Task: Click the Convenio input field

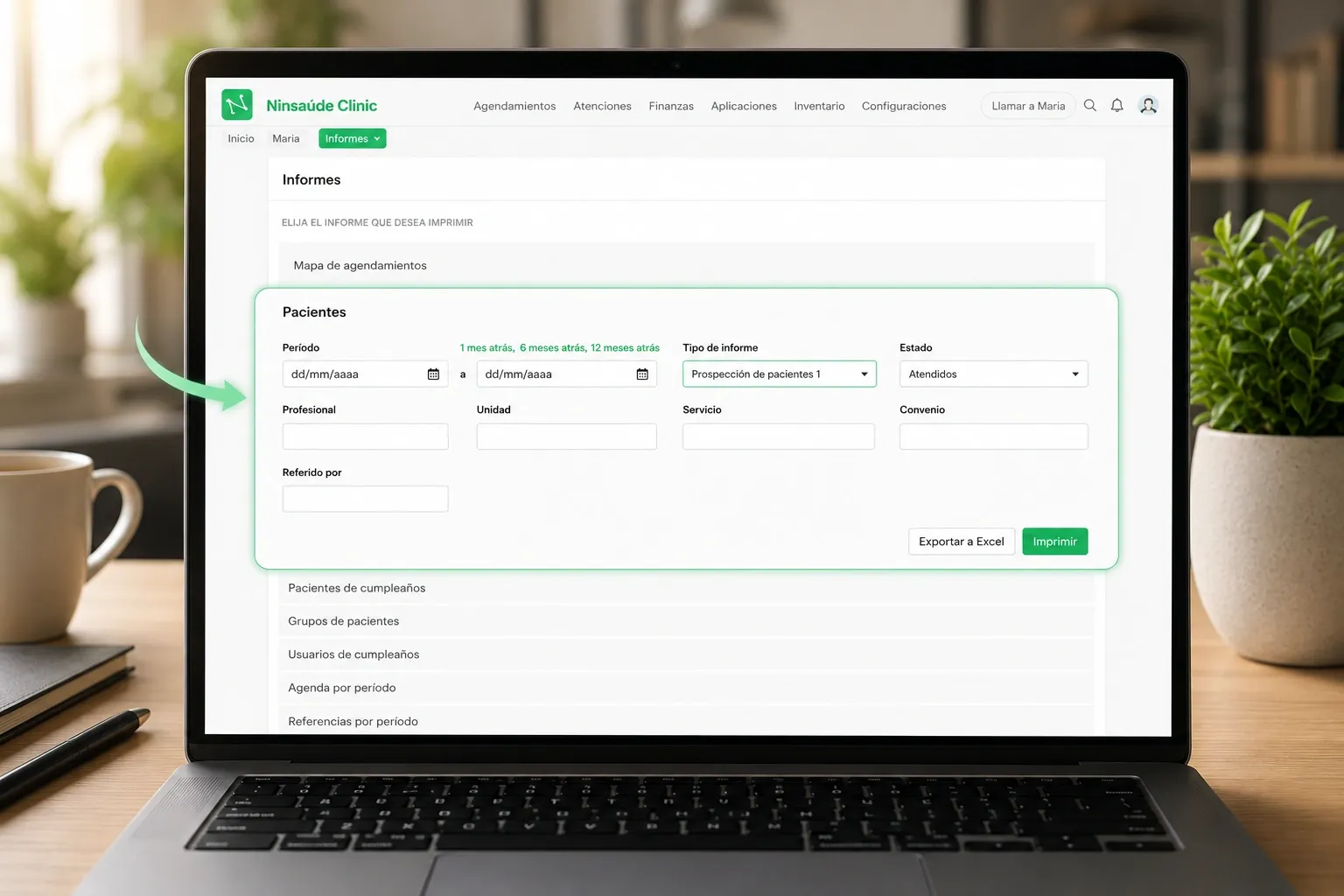Action: pos(993,436)
